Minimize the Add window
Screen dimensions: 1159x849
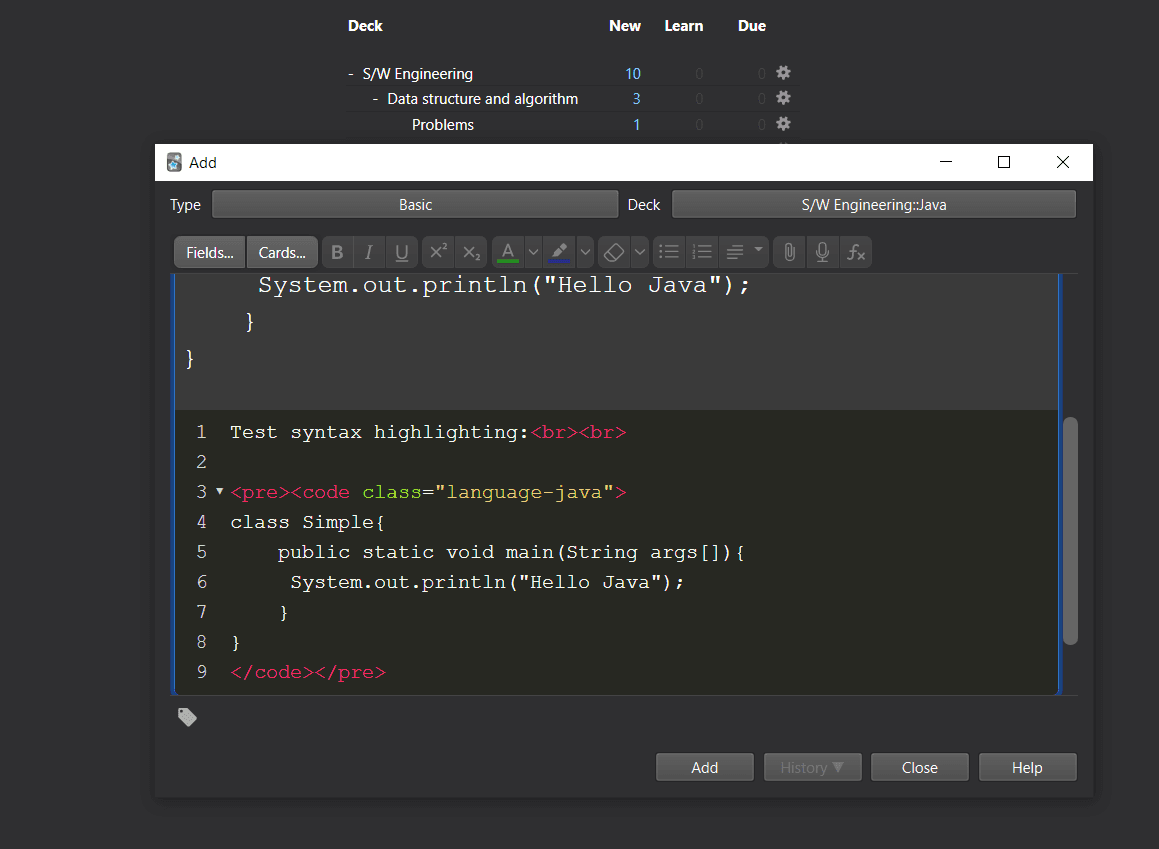tap(945, 162)
